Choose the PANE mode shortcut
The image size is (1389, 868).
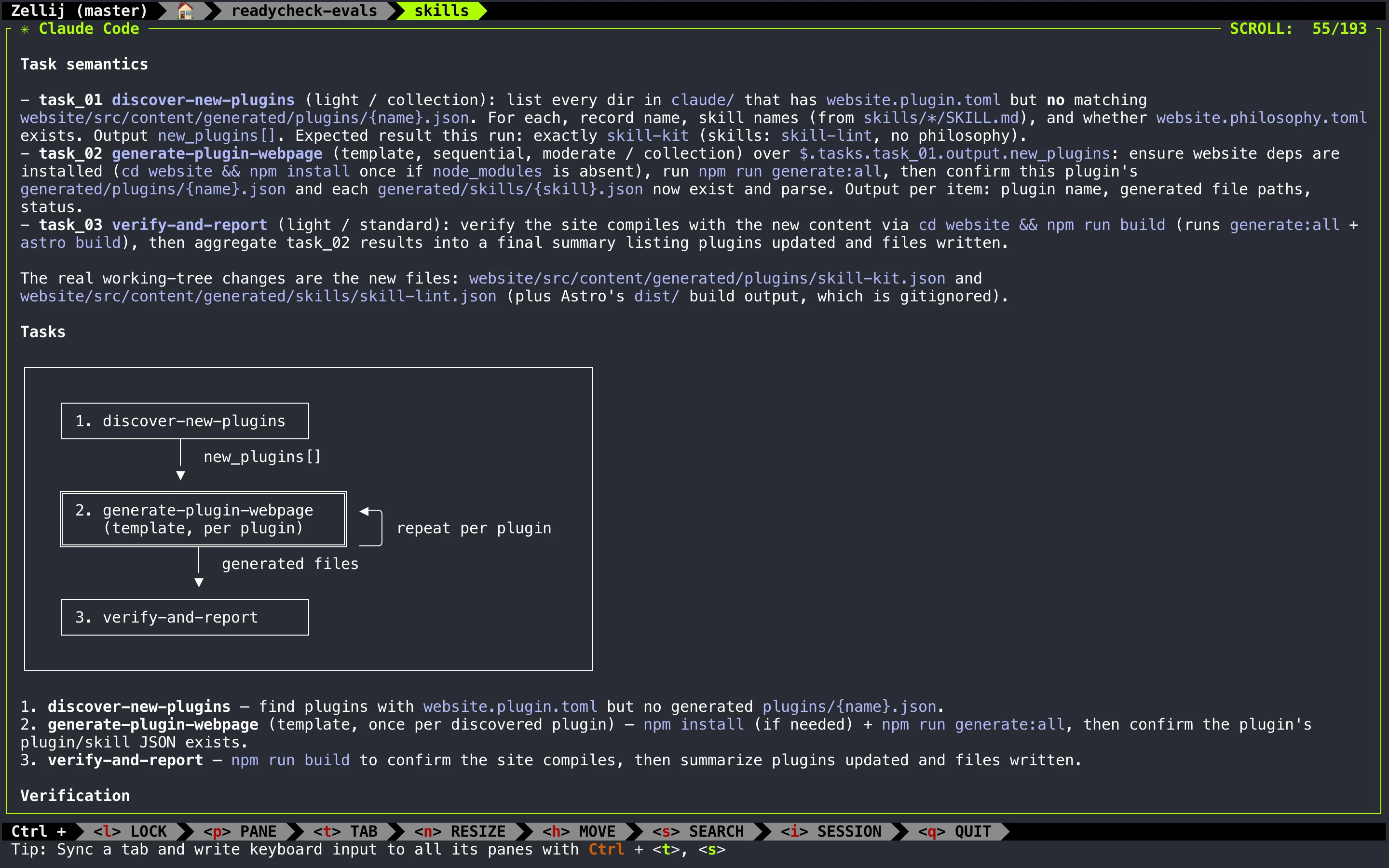[x=240, y=831]
